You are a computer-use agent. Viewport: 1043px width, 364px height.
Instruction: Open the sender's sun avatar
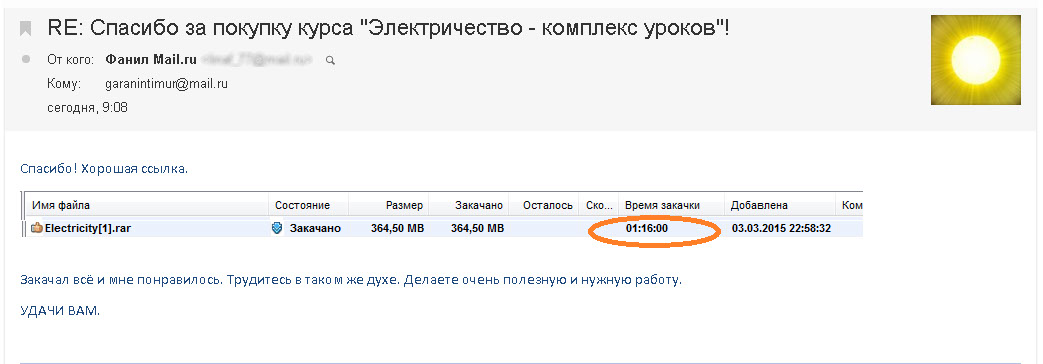[975, 60]
